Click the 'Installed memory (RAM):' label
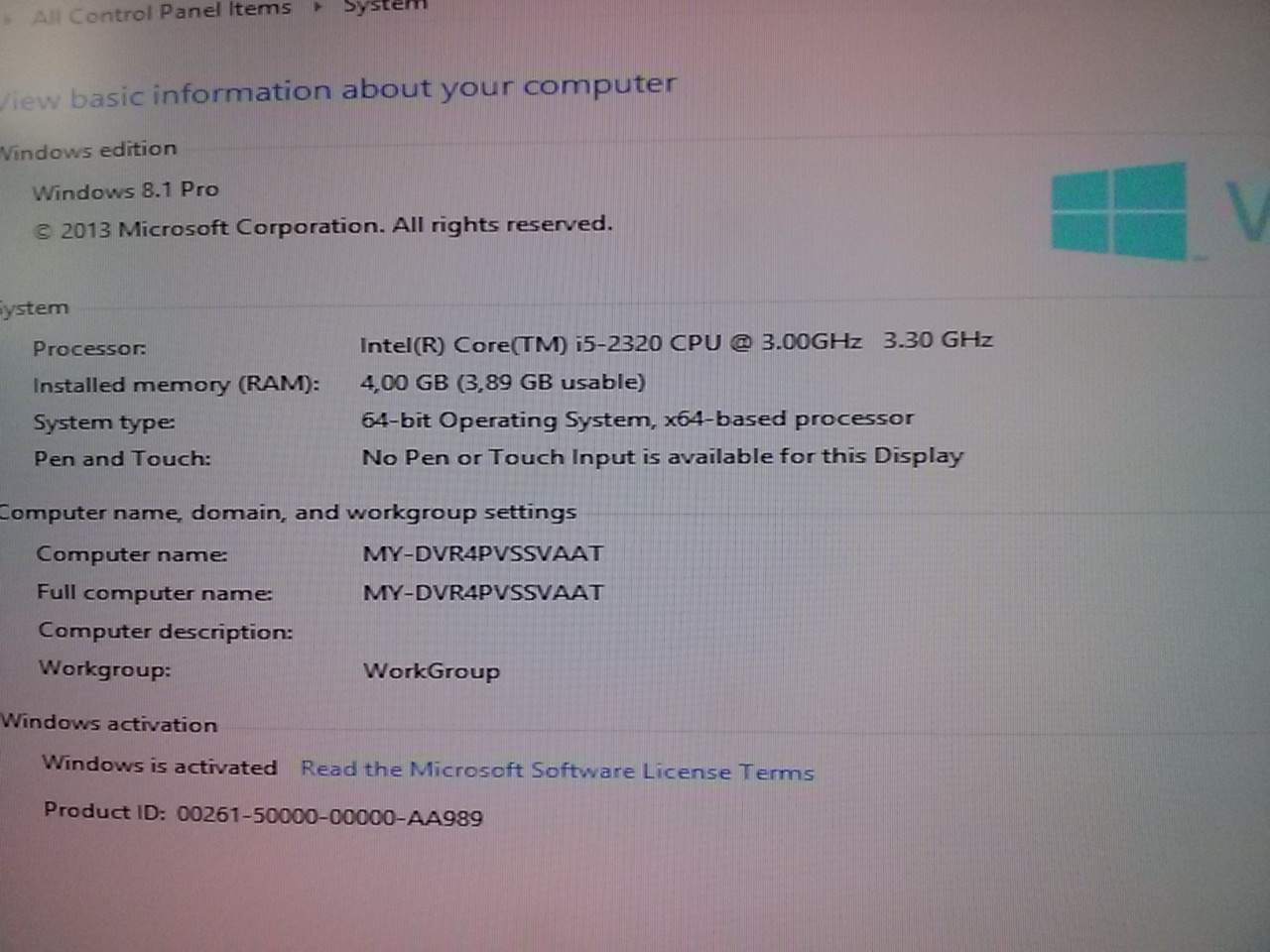This screenshot has height=952, width=1270. [x=176, y=385]
